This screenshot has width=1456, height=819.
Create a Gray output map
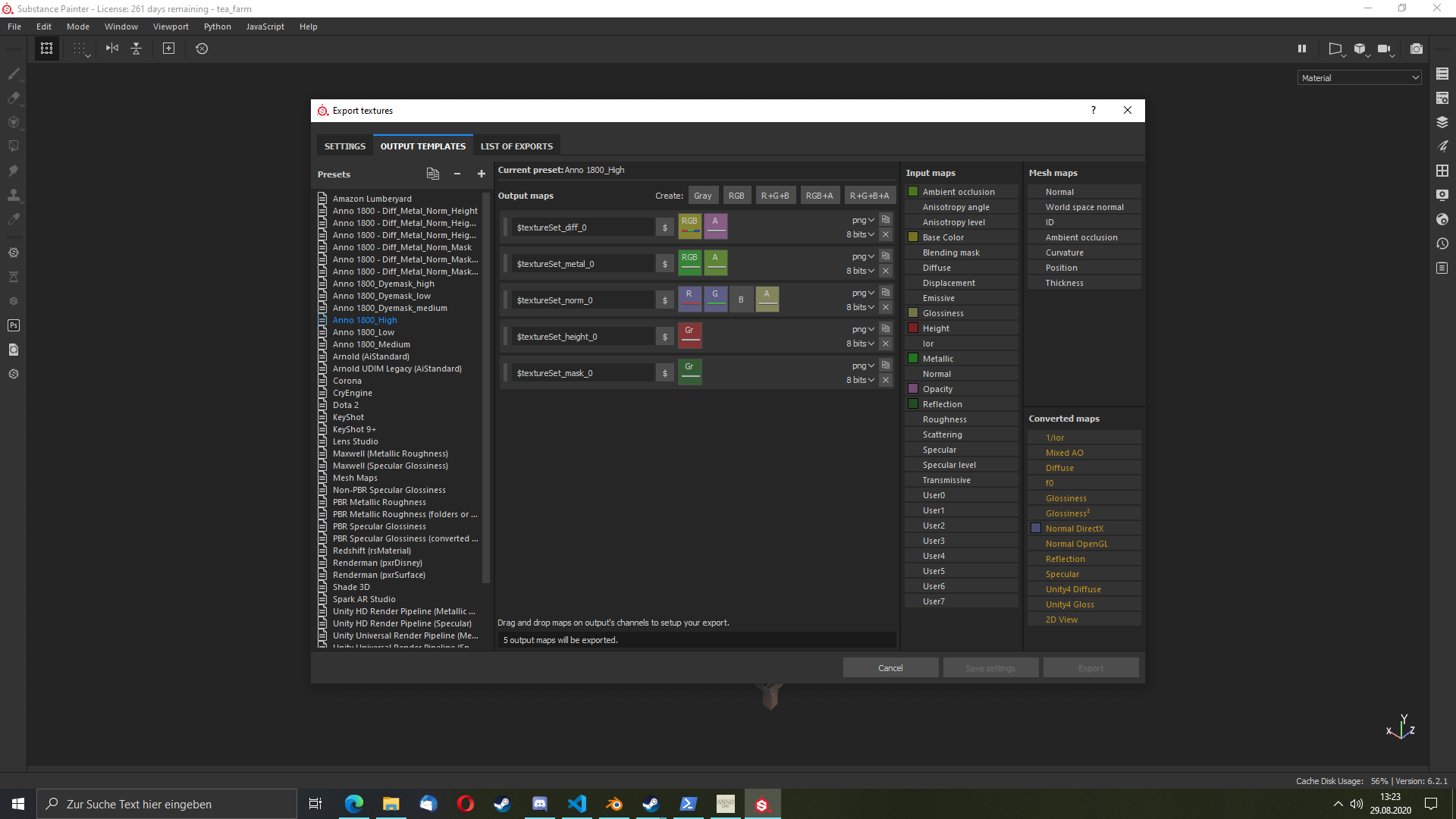tap(703, 196)
